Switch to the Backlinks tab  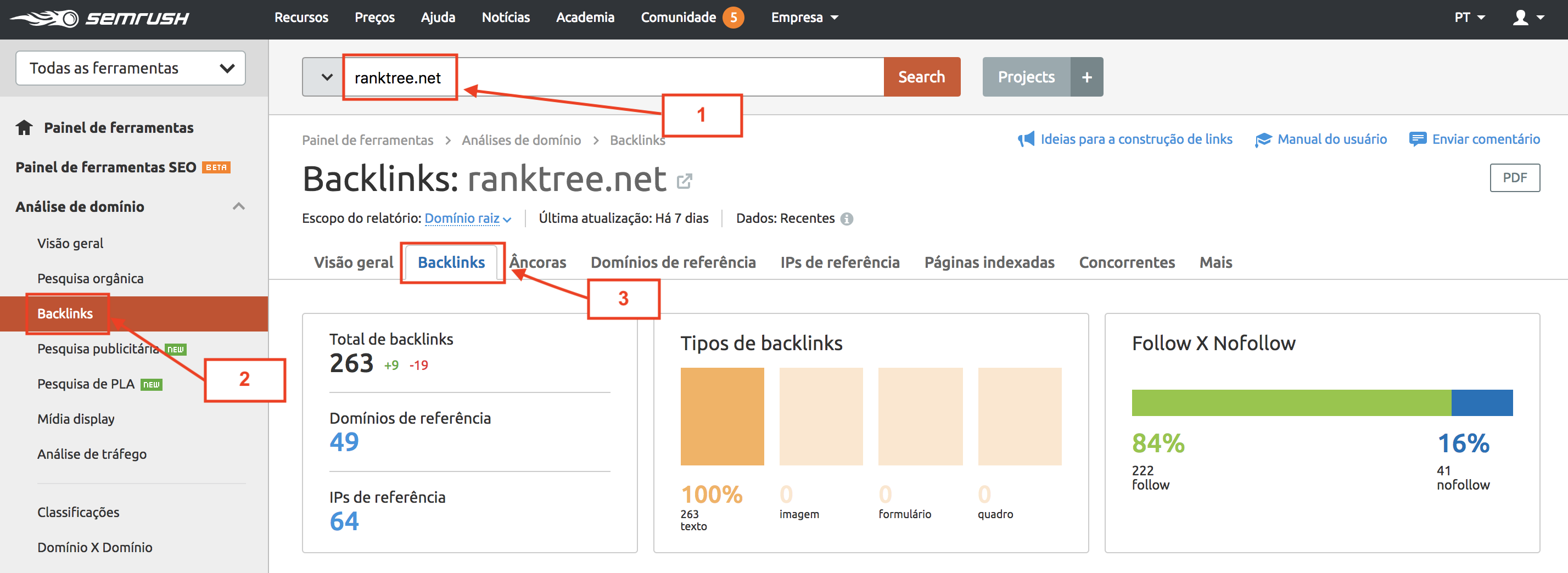coord(451,262)
